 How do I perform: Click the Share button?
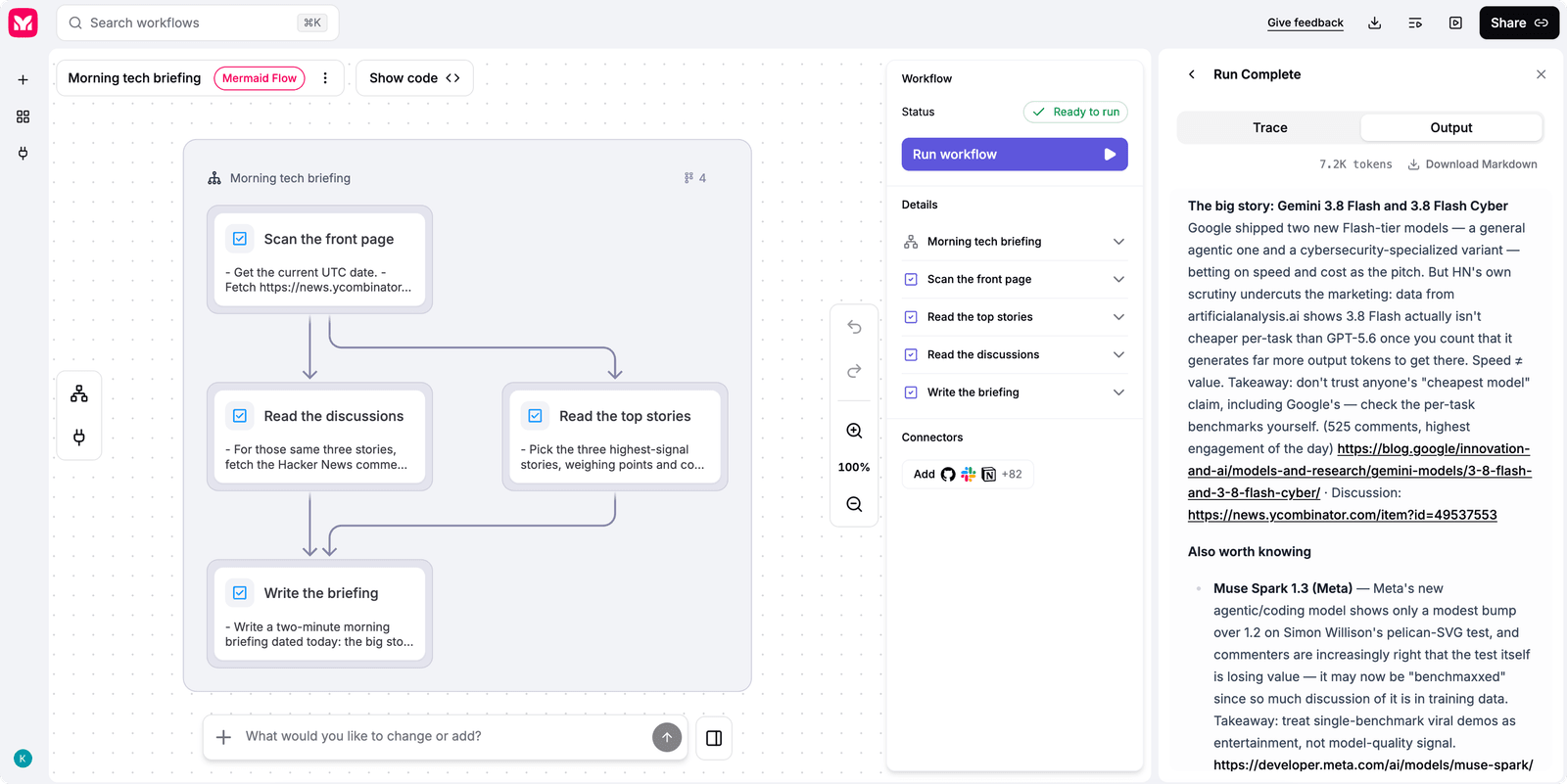click(1519, 23)
